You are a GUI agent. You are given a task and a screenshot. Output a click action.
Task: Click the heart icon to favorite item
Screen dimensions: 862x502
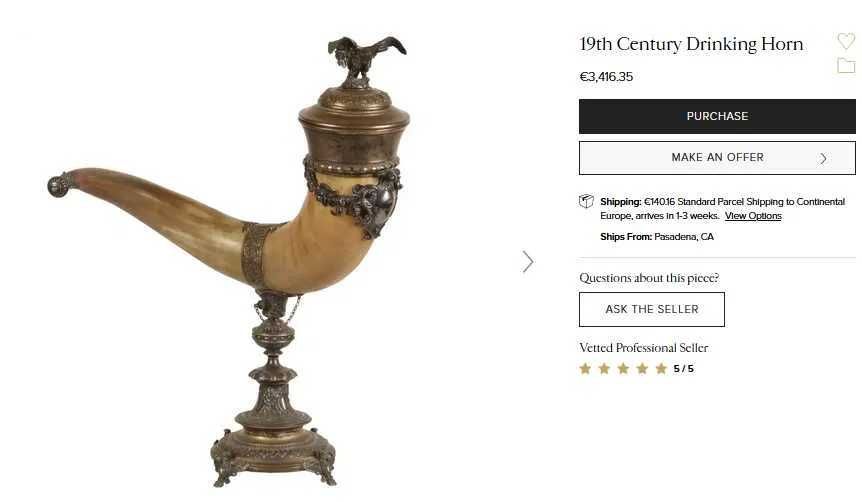pyautogui.click(x=846, y=41)
